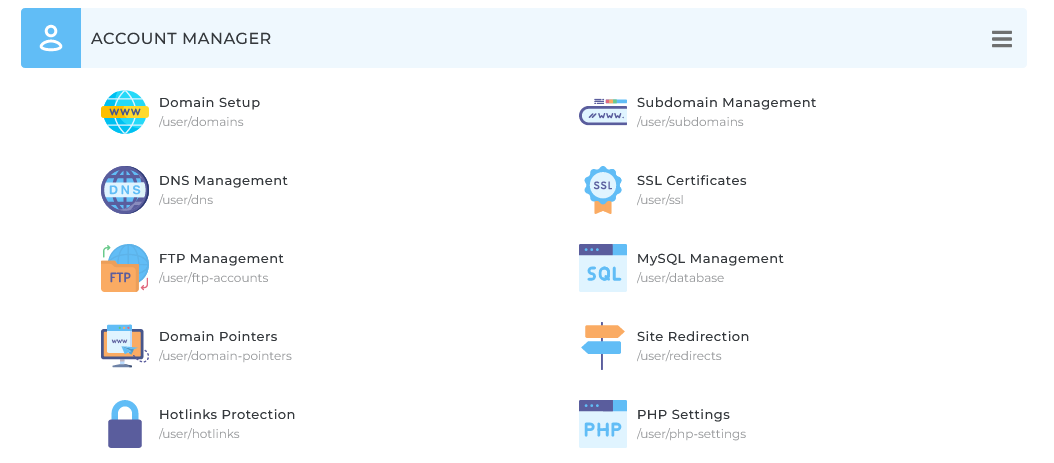Go to DNS Management text link
The height and width of the screenshot is (463, 1054).
pyautogui.click(x=223, y=181)
